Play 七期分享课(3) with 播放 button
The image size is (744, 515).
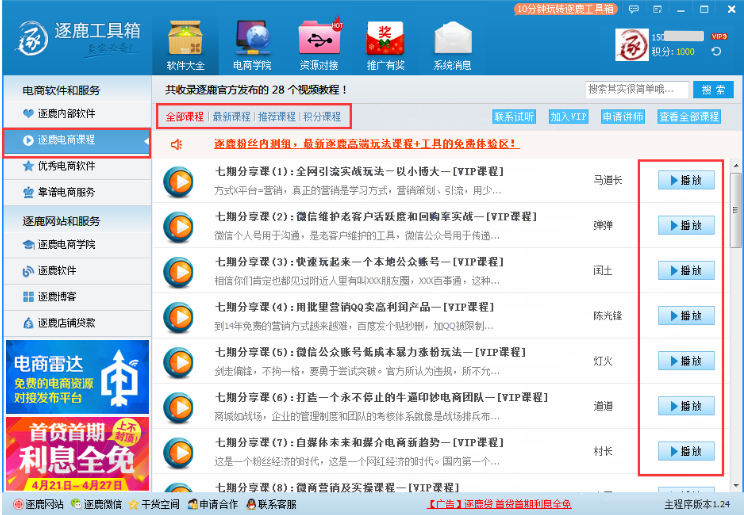pos(686,271)
